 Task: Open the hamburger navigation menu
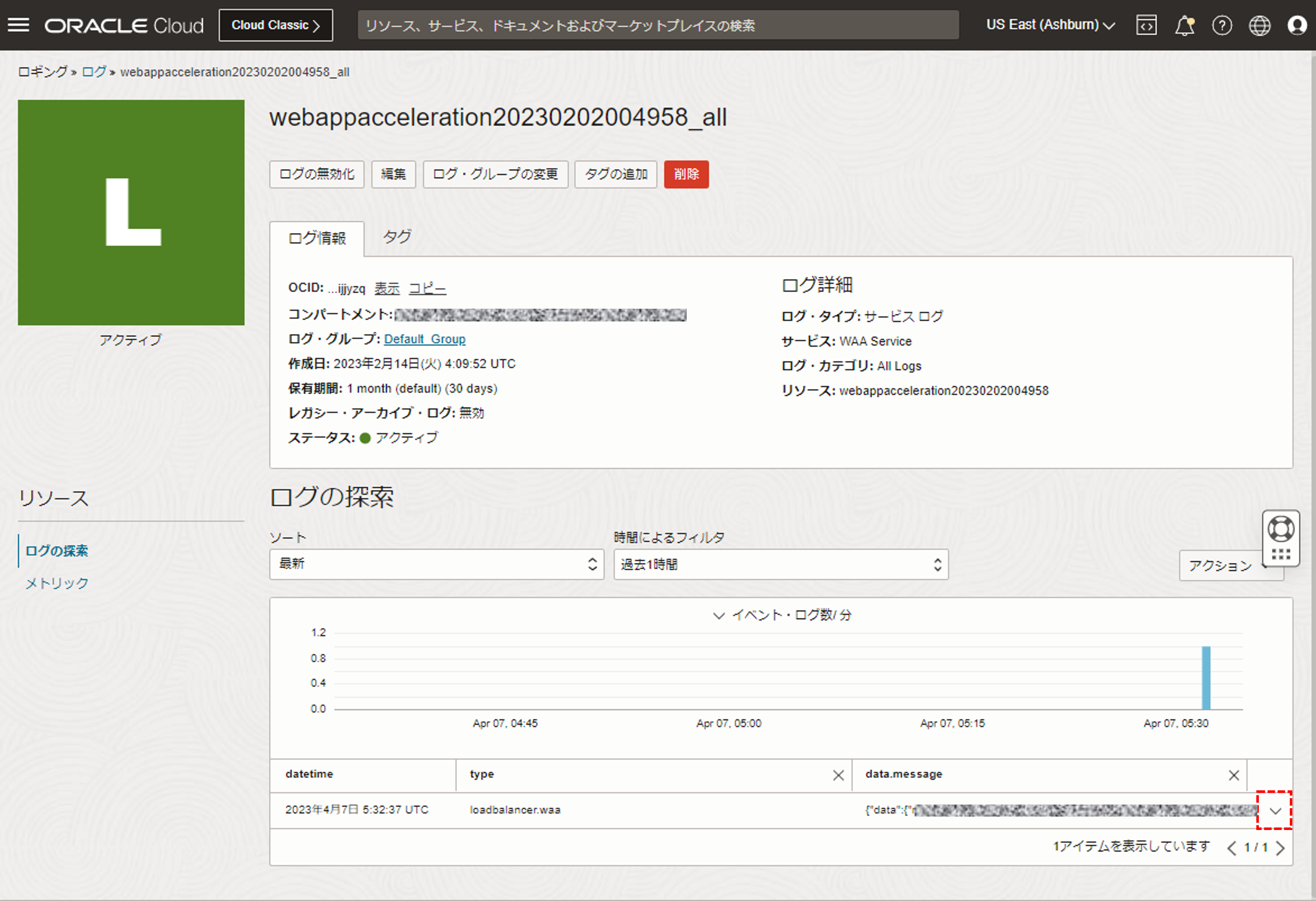pyautogui.click(x=18, y=25)
